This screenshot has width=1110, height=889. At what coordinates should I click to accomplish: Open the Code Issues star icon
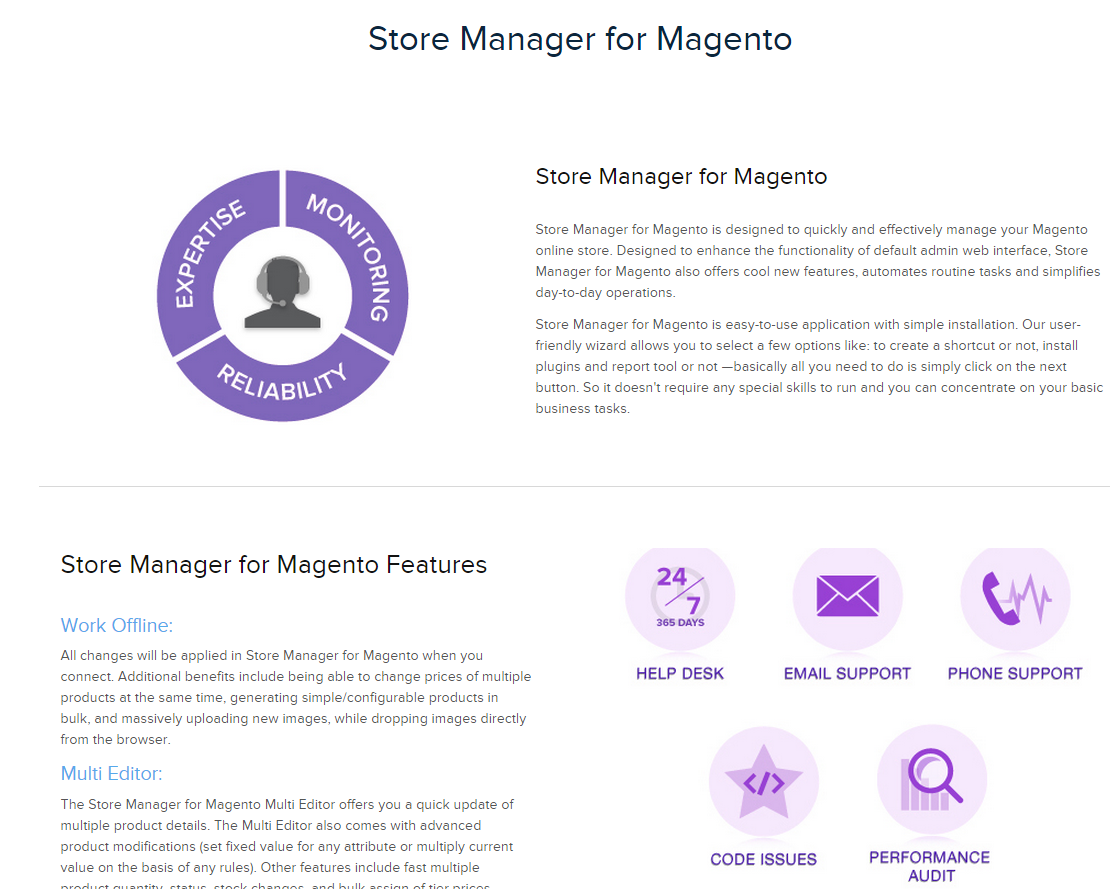coord(764,782)
